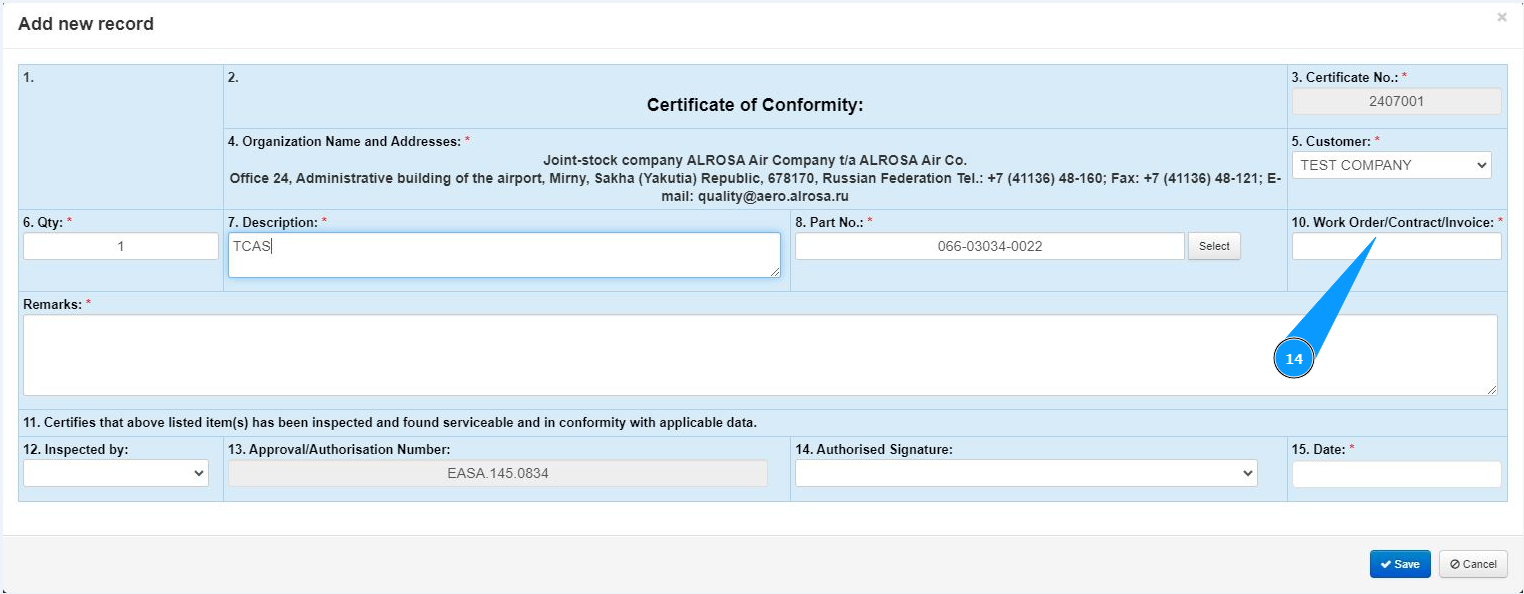Save the new certificate record
This screenshot has width=1524, height=594.
(1399, 564)
